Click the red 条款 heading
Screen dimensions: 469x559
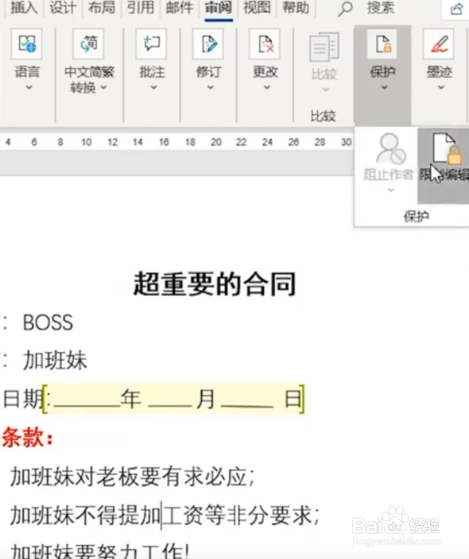[x=27, y=438]
